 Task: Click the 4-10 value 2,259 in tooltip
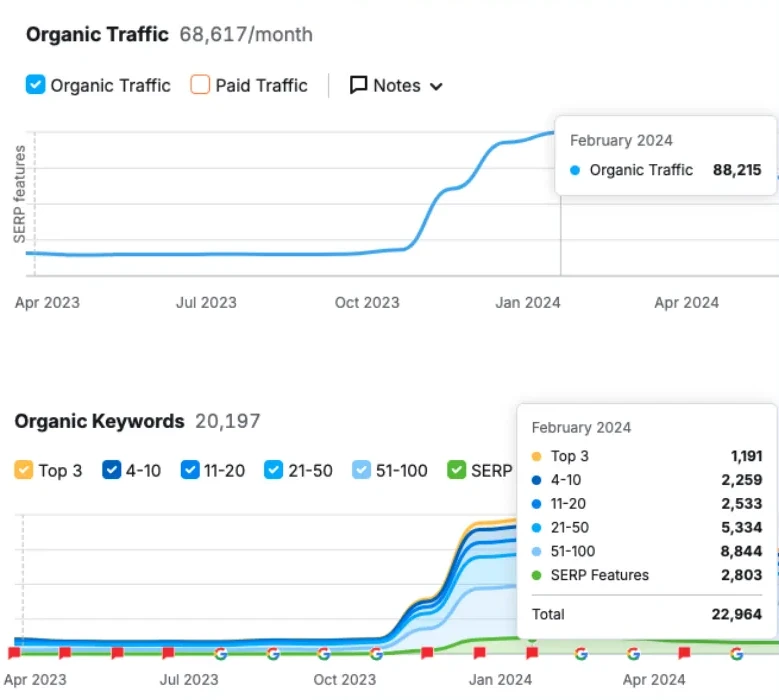point(742,479)
